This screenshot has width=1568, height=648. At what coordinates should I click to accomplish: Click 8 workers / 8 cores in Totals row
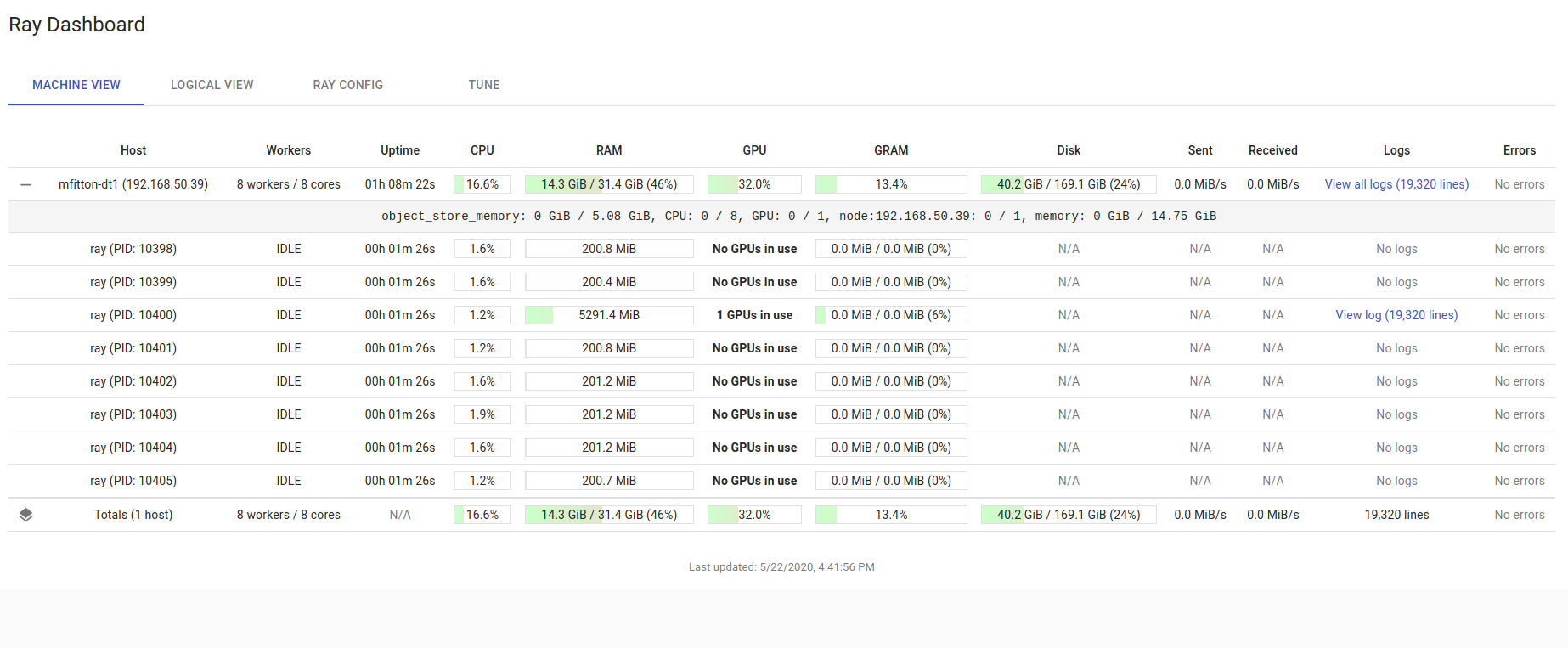click(x=289, y=515)
